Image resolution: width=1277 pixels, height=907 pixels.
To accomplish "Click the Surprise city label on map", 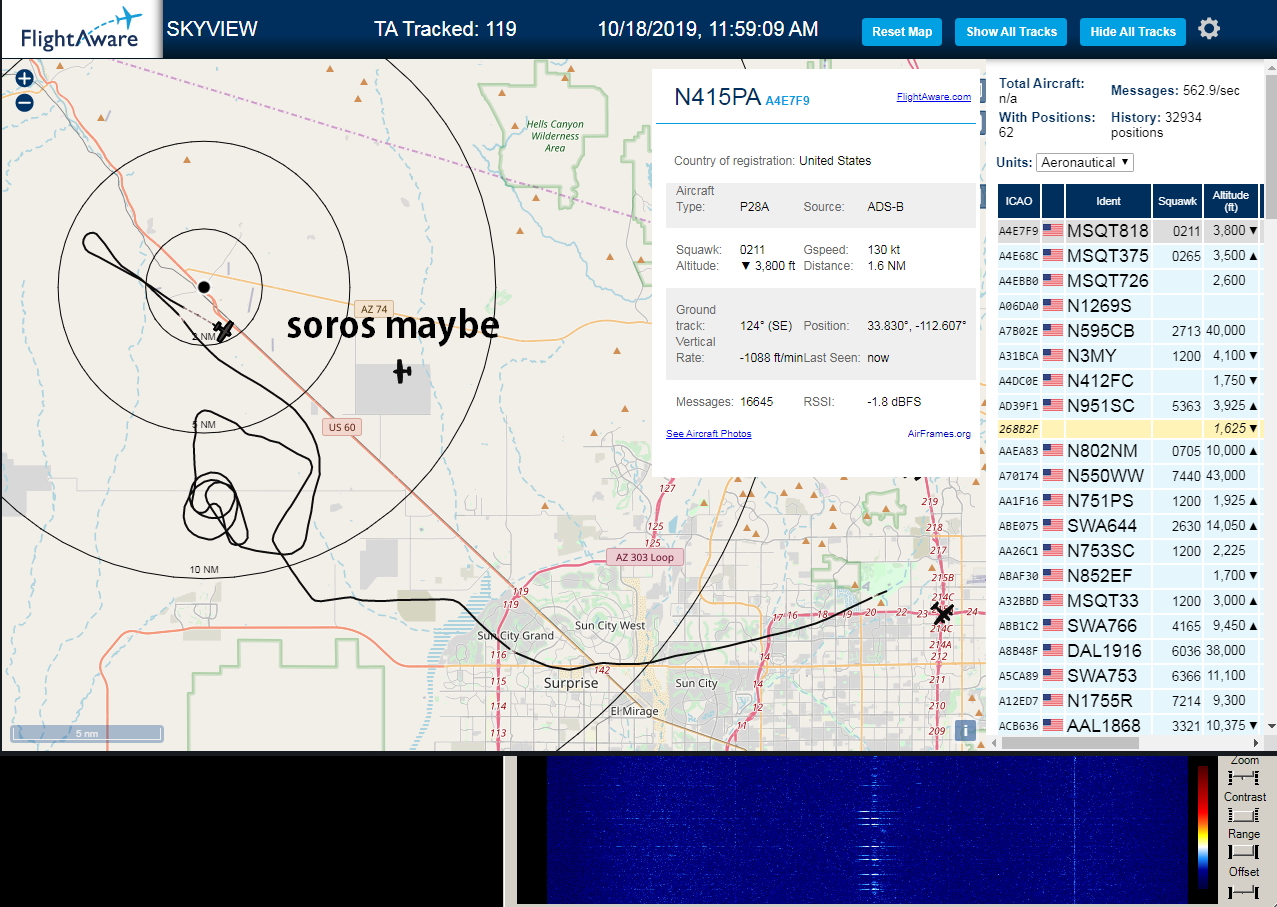I will pos(571,683).
